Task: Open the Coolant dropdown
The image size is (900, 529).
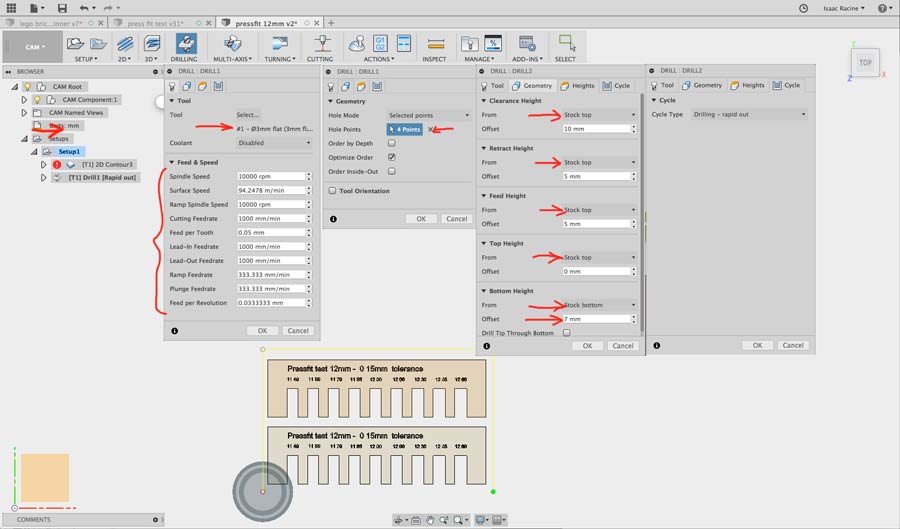Action: click(x=273, y=143)
